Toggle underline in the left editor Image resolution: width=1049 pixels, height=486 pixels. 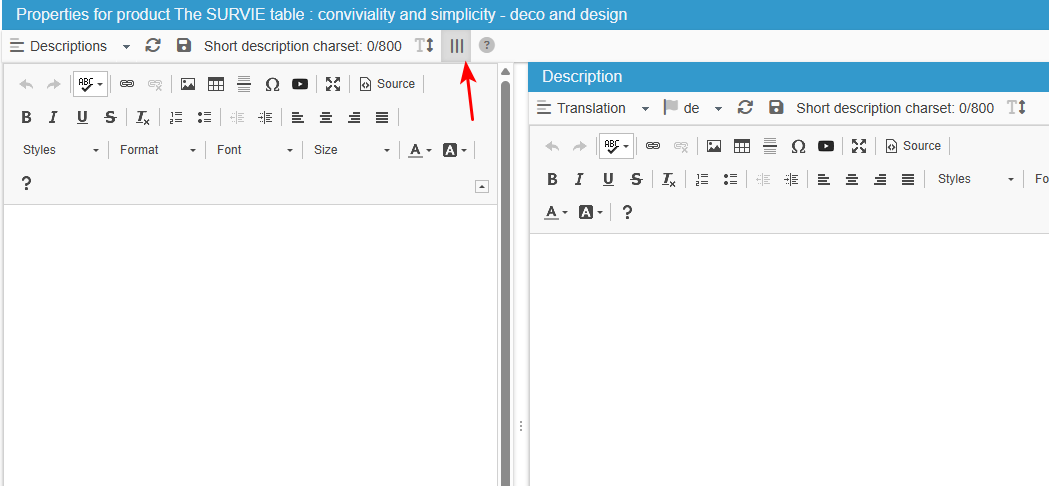pos(82,118)
